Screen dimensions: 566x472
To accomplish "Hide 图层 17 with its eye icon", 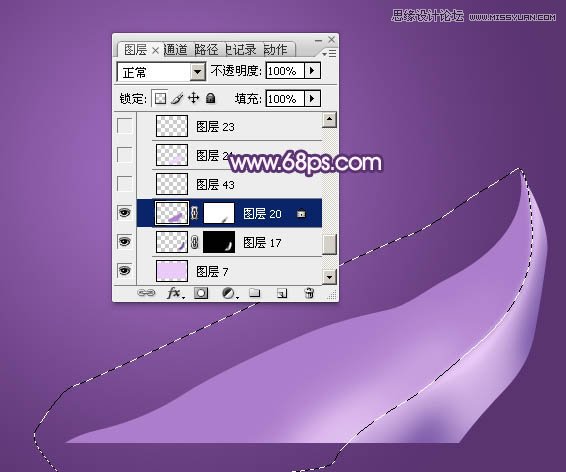I will 125,241.
